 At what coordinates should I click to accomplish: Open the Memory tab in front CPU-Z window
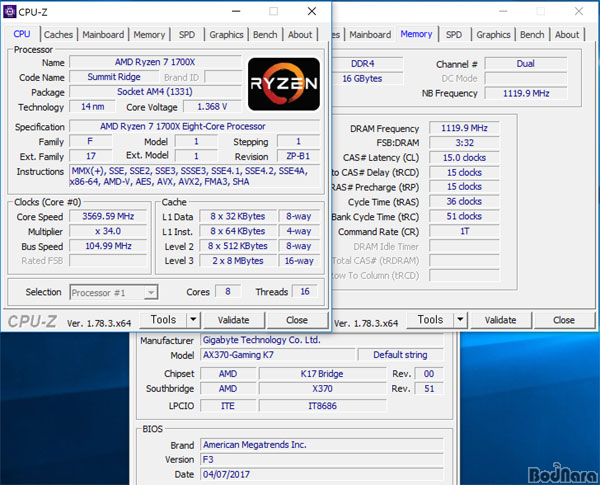click(x=149, y=34)
